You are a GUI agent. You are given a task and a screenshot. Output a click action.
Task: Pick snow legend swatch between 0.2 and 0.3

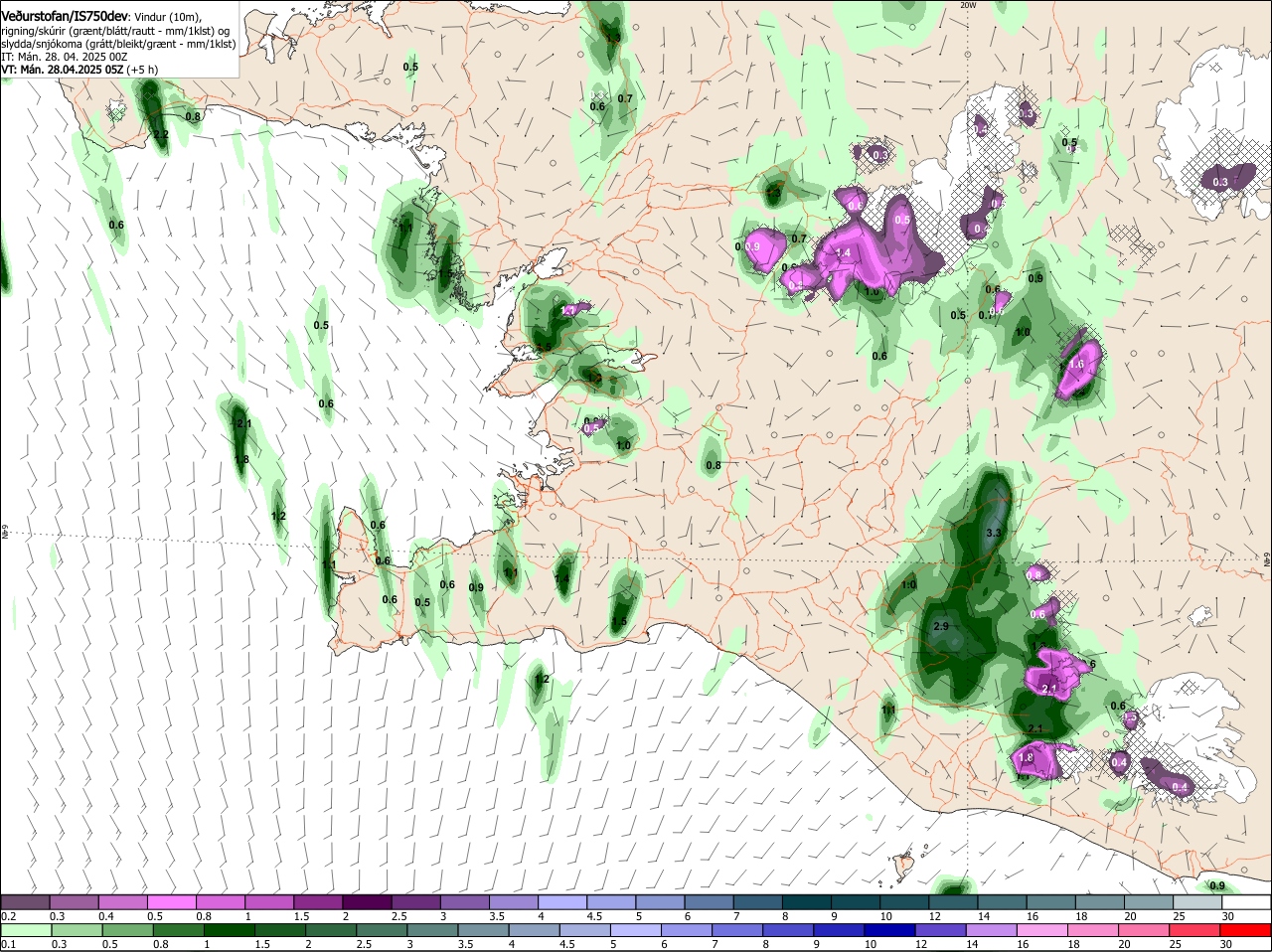(x=25, y=901)
